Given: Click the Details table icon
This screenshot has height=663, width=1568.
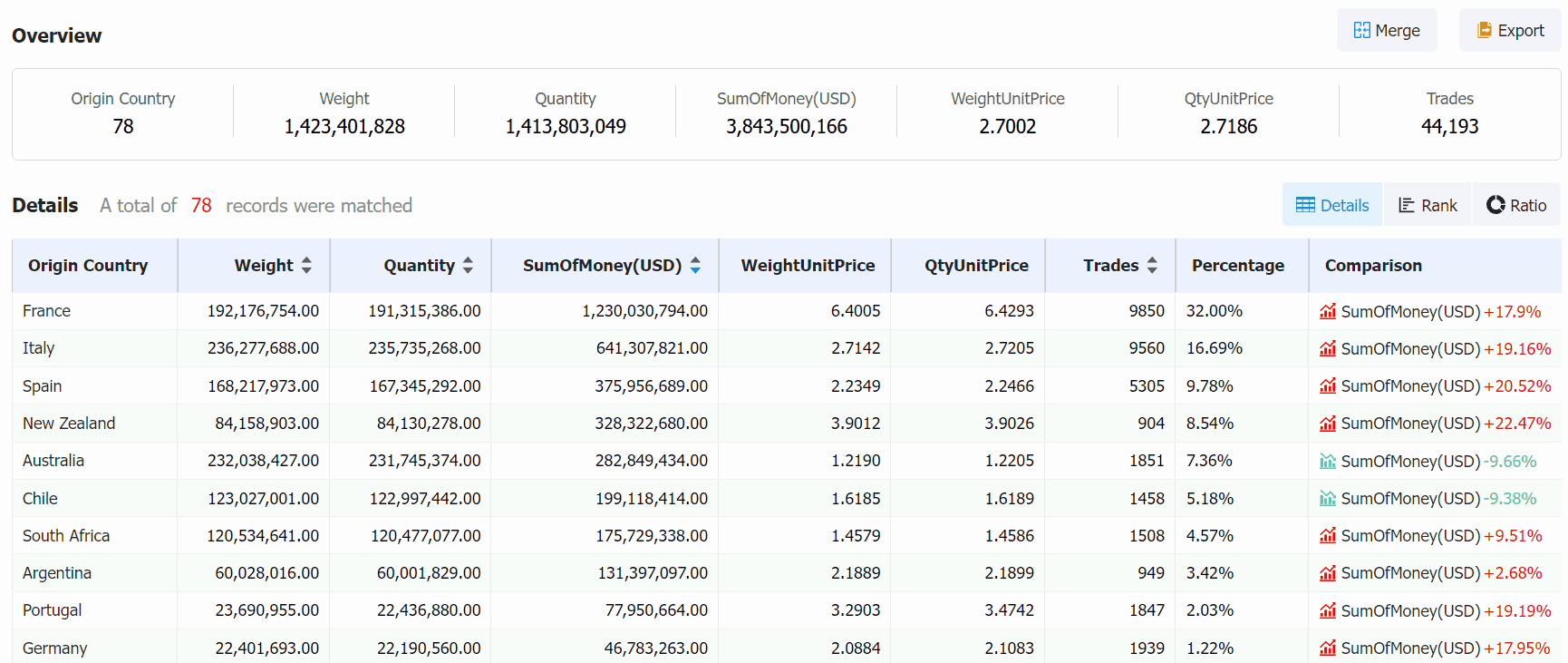Looking at the screenshot, I should 1305,205.
